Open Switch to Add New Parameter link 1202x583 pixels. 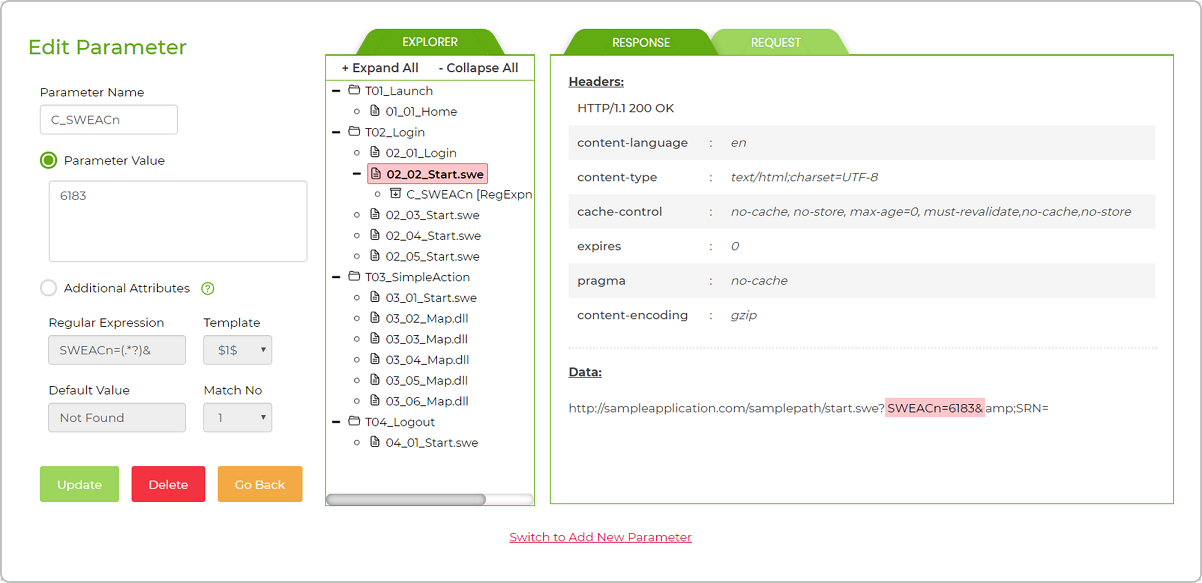[600, 537]
